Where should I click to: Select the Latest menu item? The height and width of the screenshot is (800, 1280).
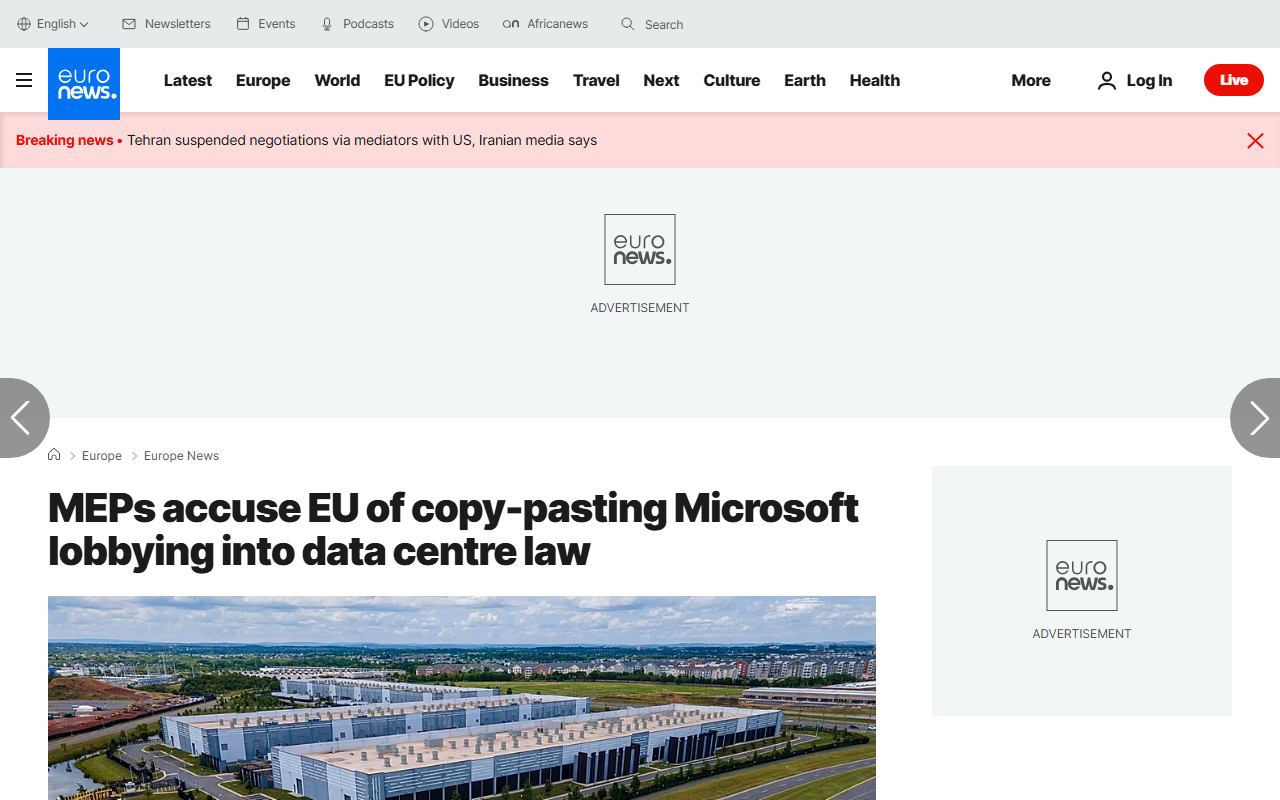(188, 80)
